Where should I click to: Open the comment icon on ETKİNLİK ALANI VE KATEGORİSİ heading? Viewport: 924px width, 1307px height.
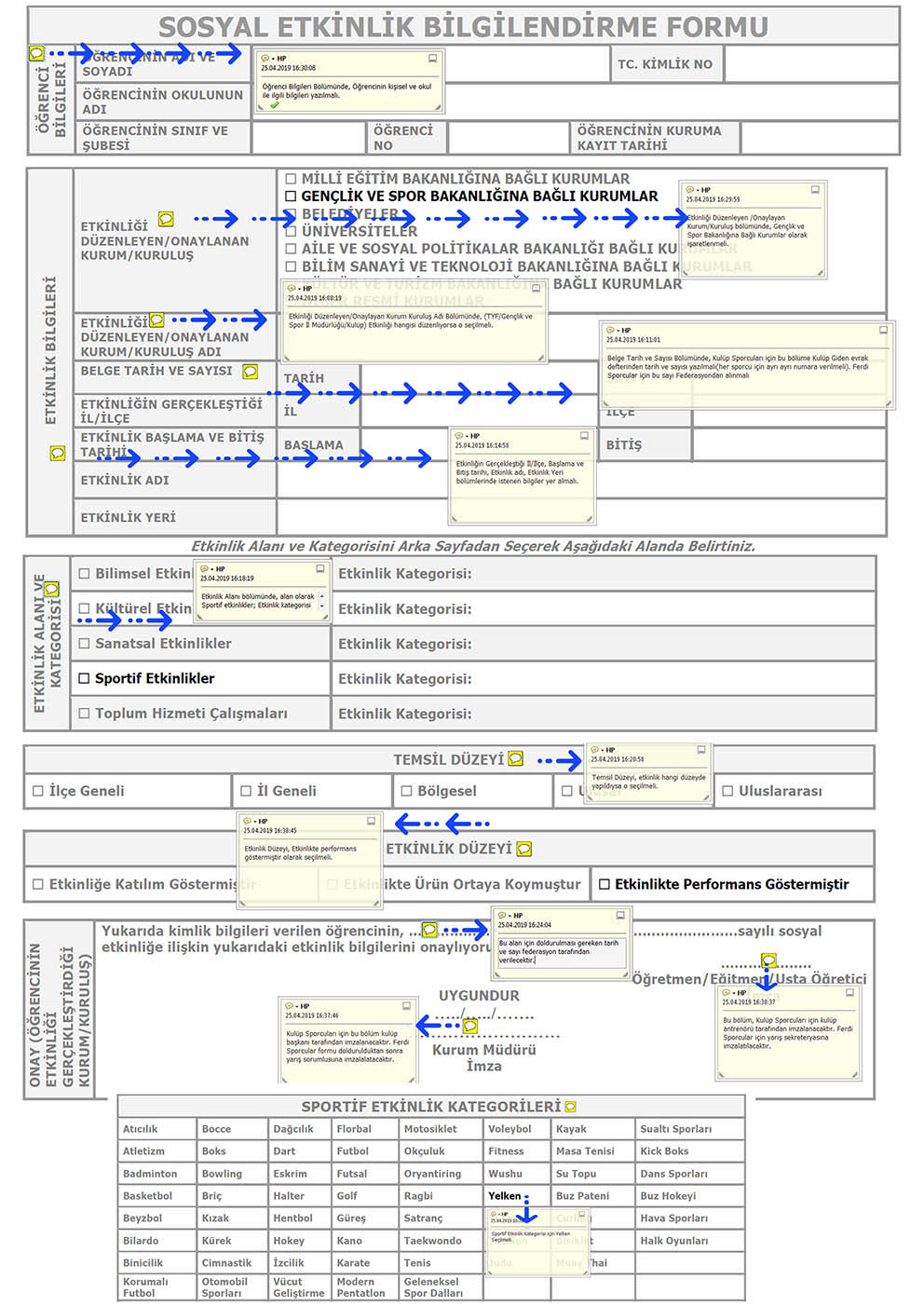[52, 589]
